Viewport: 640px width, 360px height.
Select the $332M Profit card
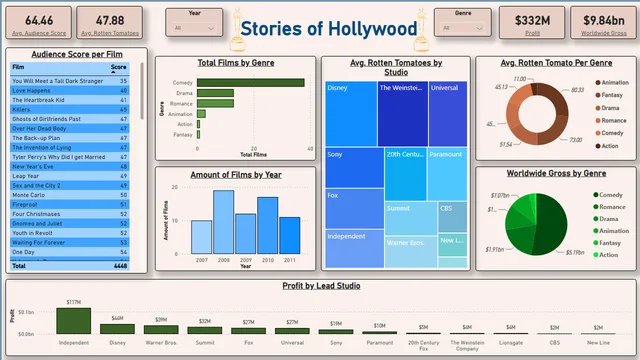(x=532, y=23)
